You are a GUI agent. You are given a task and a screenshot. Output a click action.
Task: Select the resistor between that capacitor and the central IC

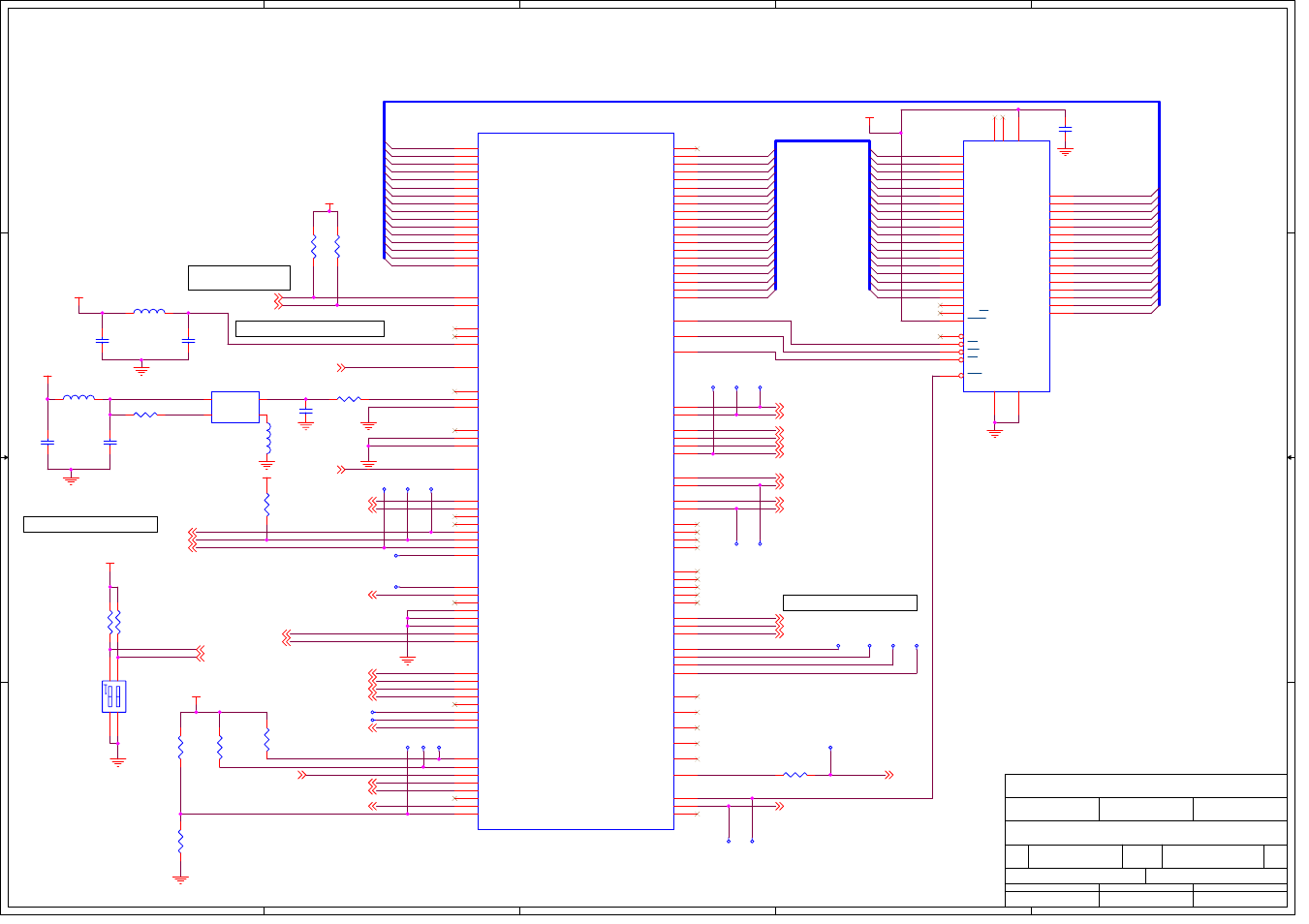[349, 399]
